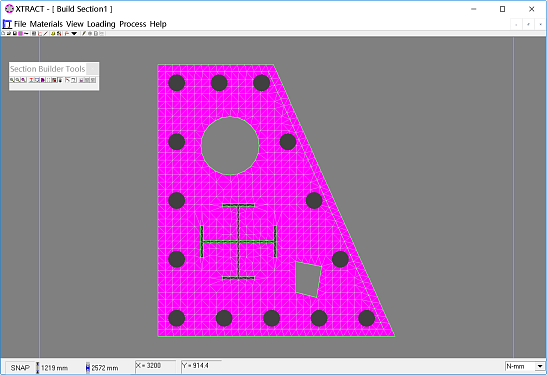Click the circular void in the section
This screenshot has width=547, height=375.
click(x=230, y=145)
